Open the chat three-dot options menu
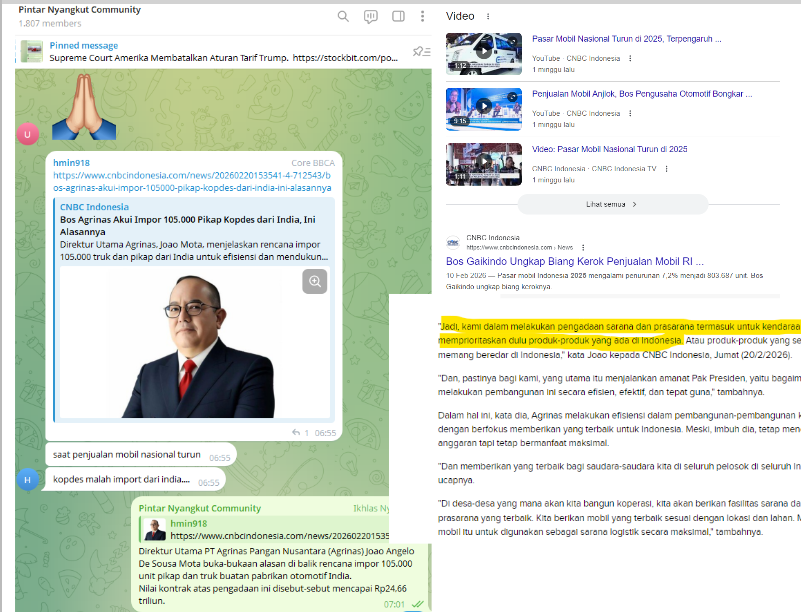The width and height of the screenshot is (801, 612). [422, 16]
